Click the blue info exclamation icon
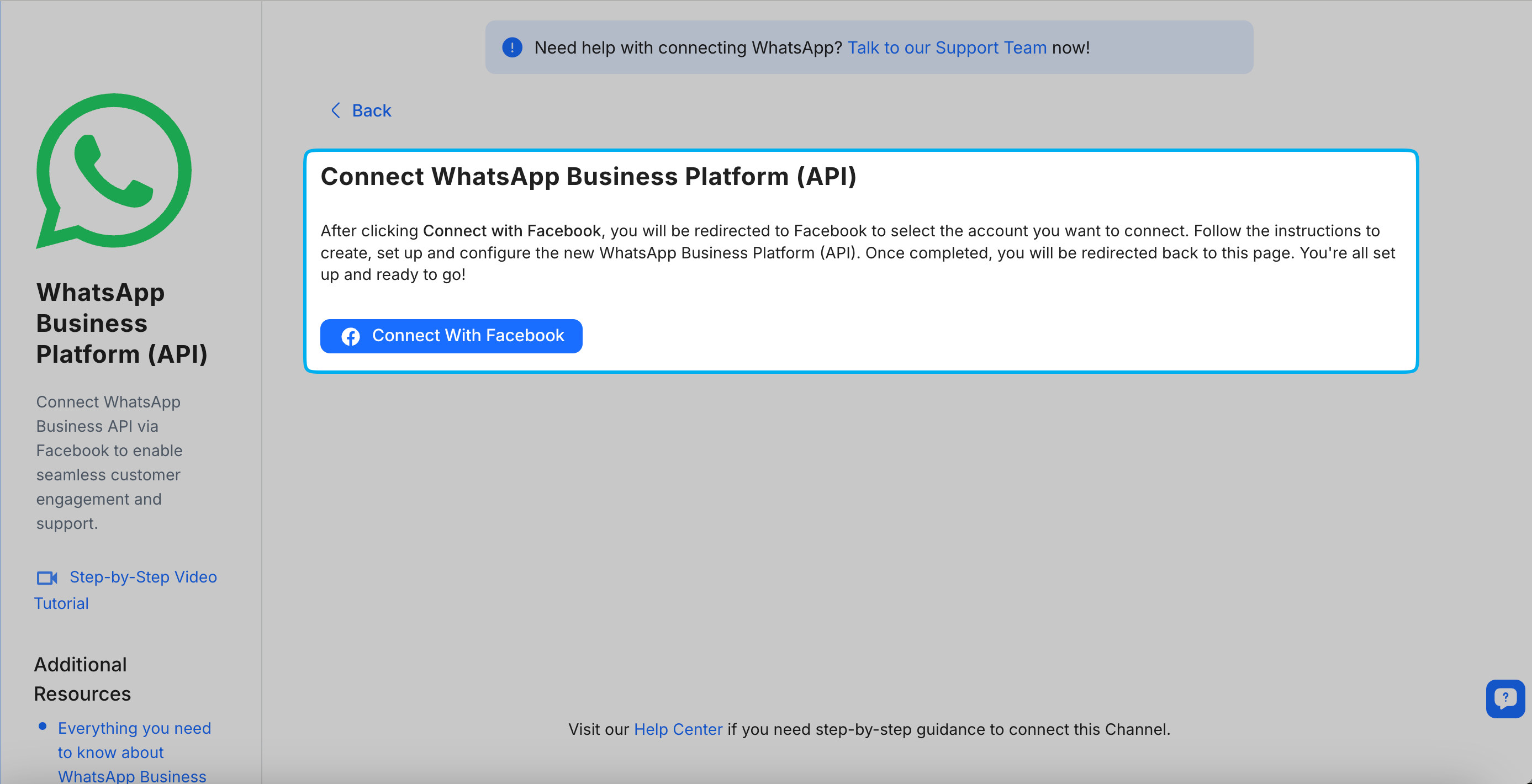Image resolution: width=1532 pixels, height=784 pixels. 512,47
